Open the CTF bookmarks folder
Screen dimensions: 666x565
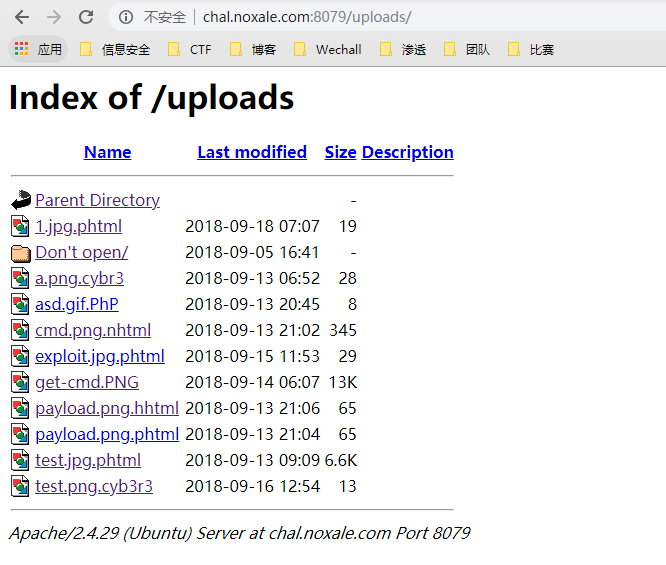tap(190, 49)
